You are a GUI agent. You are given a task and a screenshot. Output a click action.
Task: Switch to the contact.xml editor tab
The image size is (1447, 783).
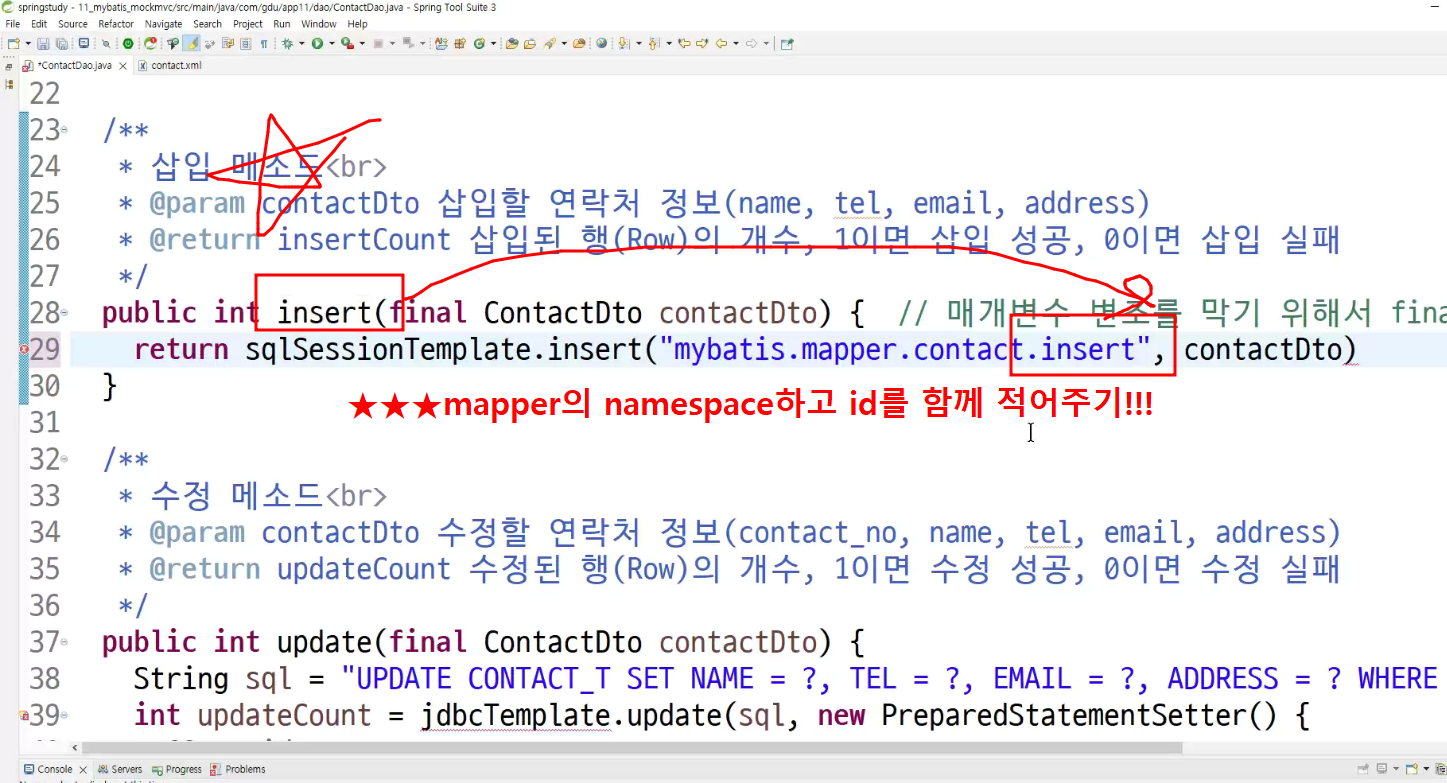coord(171,66)
